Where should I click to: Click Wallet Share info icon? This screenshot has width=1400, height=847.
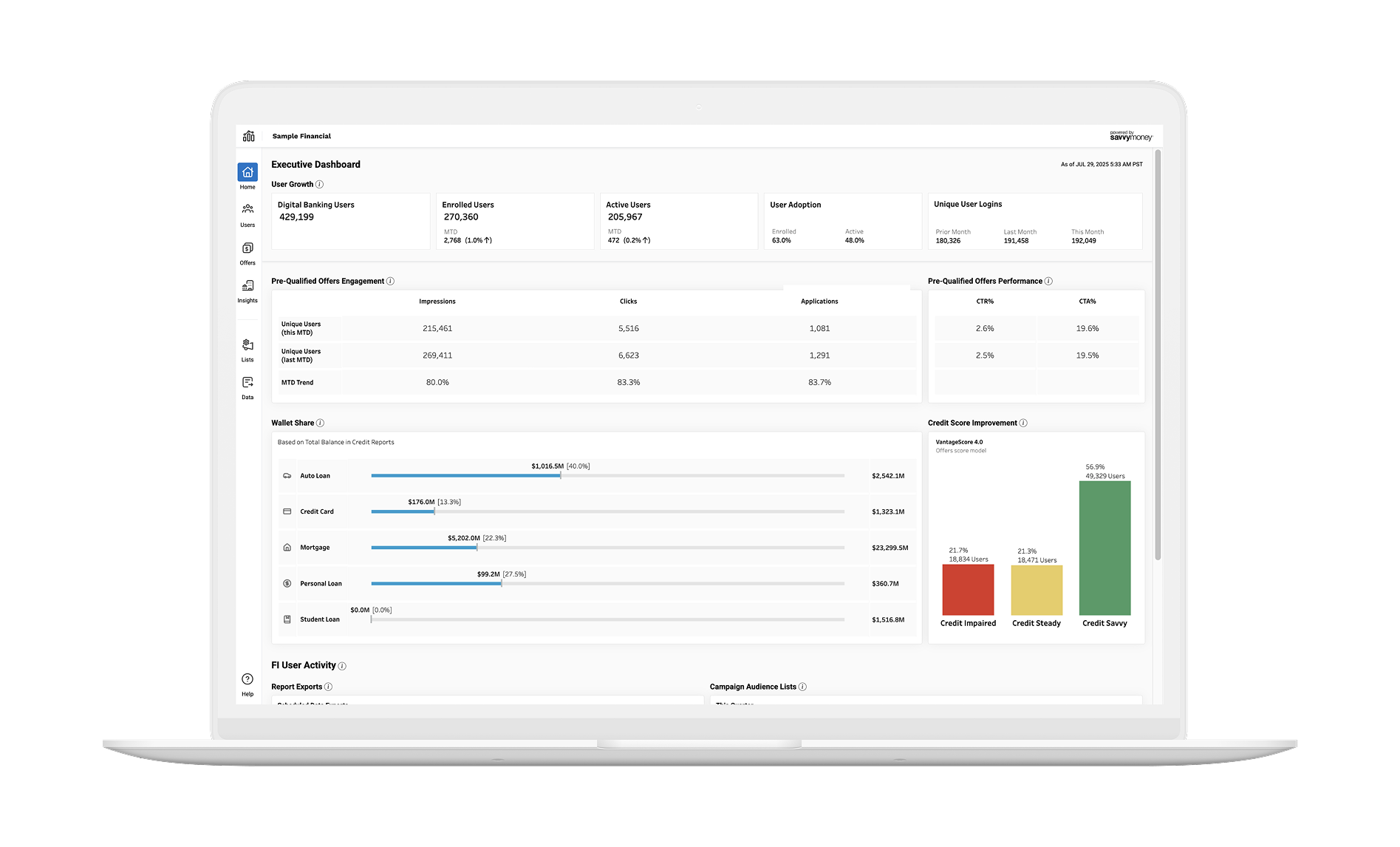coord(321,423)
